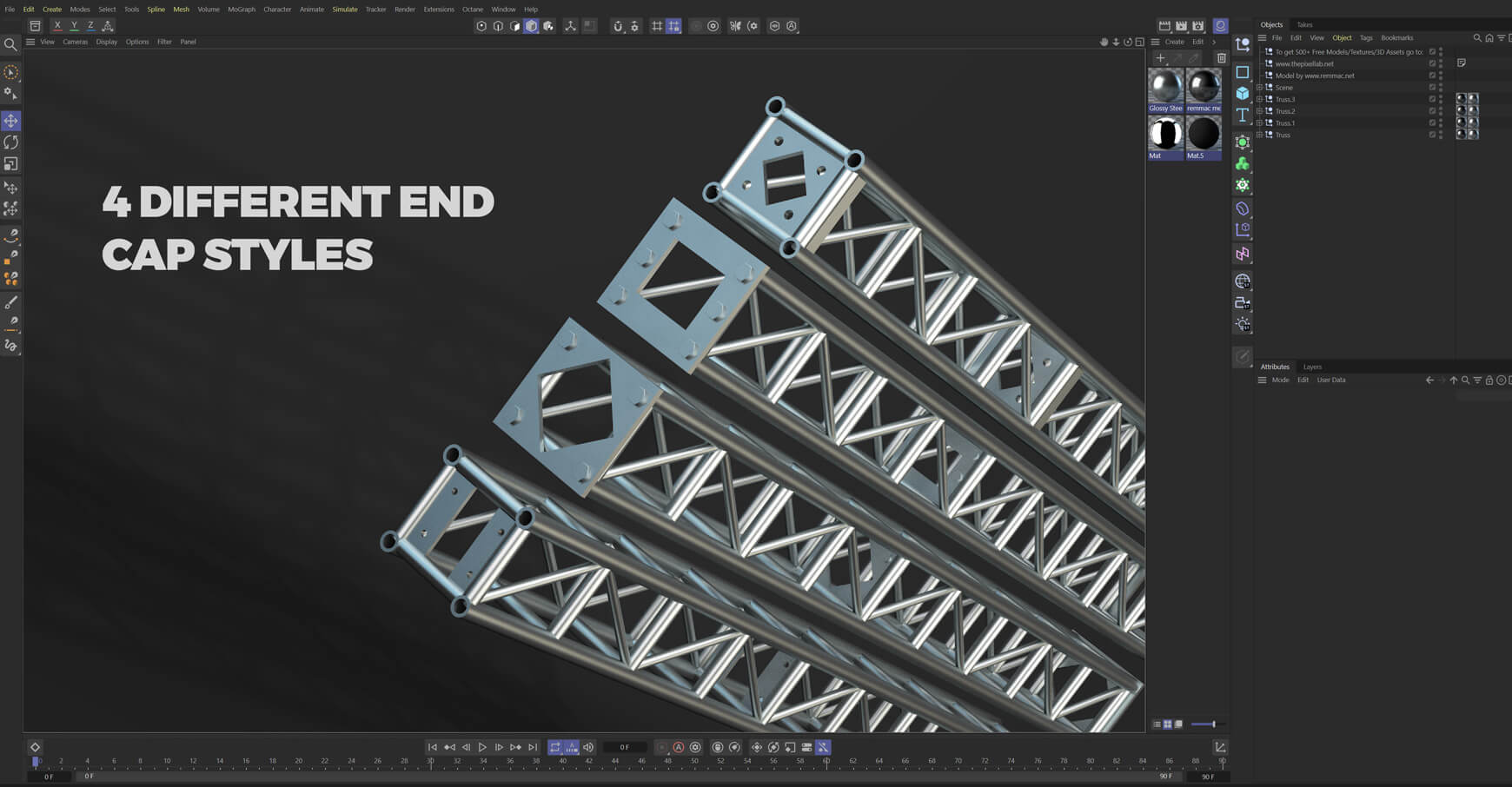This screenshot has width=1512, height=787.
Task: Click the Render View clapperboard icon
Action: [x=1164, y=26]
